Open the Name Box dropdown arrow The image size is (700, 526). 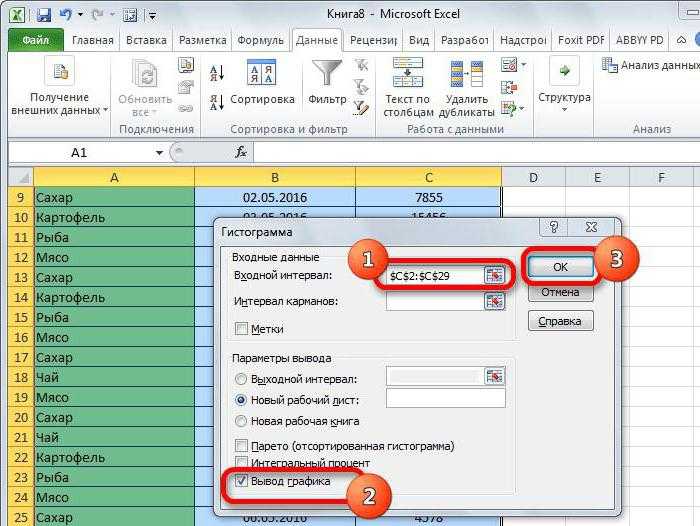click(x=159, y=153)
